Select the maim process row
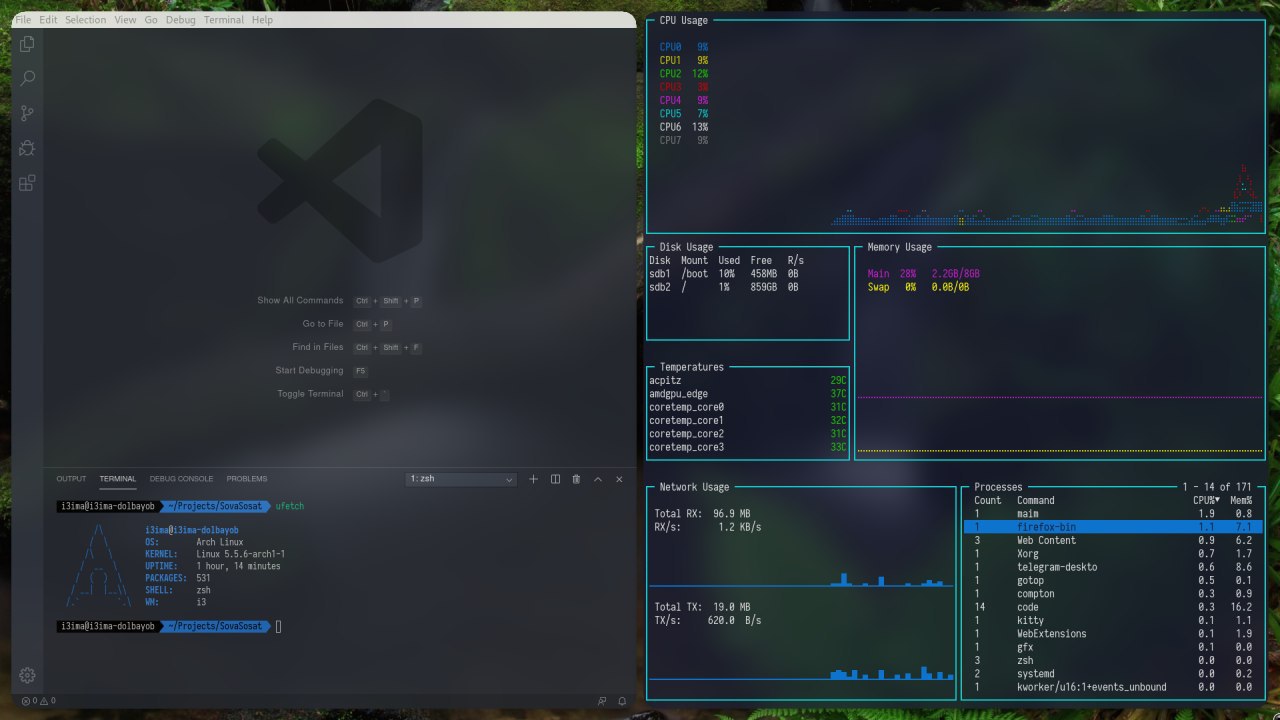1280x720 pixels. tap(1114, 513)
